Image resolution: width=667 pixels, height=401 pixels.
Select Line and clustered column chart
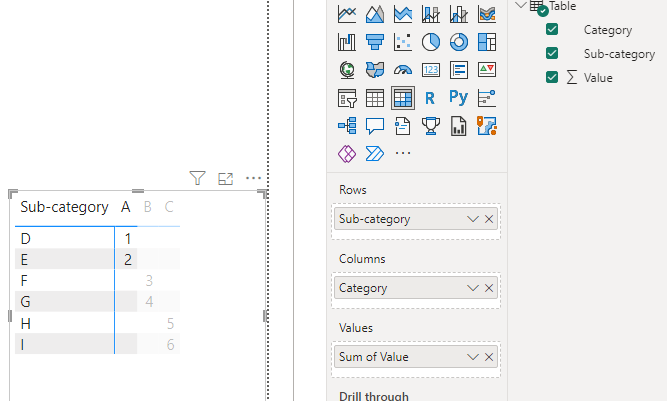pyautogui.click(x=459, y=14)
